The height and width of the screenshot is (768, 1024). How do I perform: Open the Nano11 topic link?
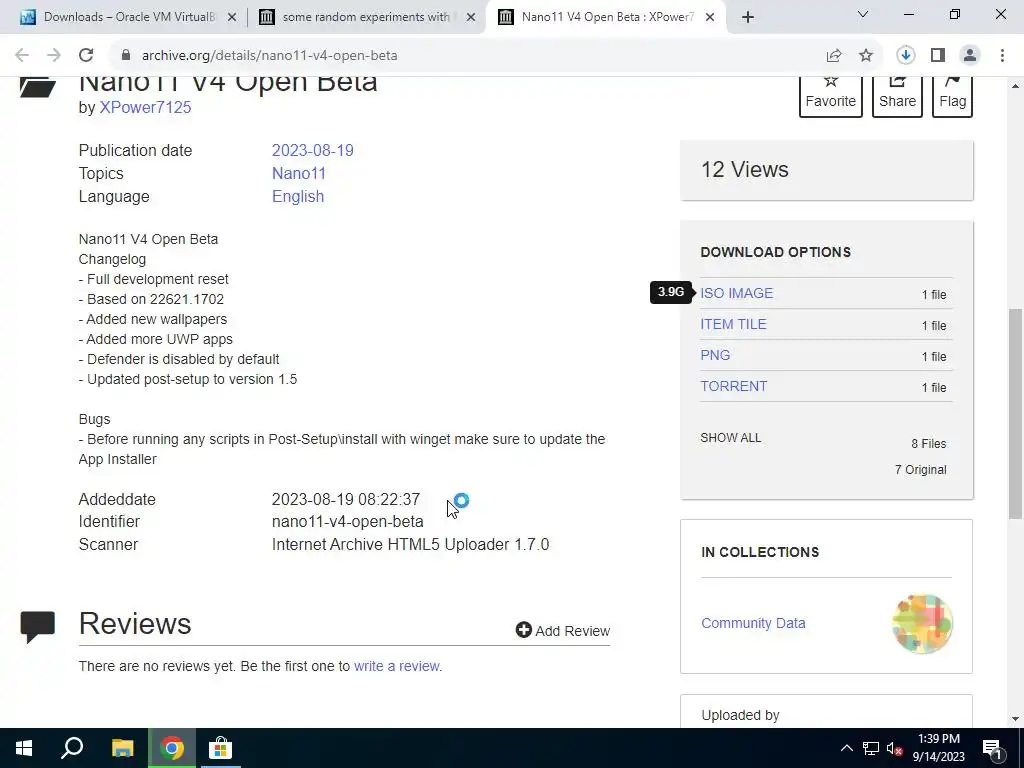pos(298,173)
